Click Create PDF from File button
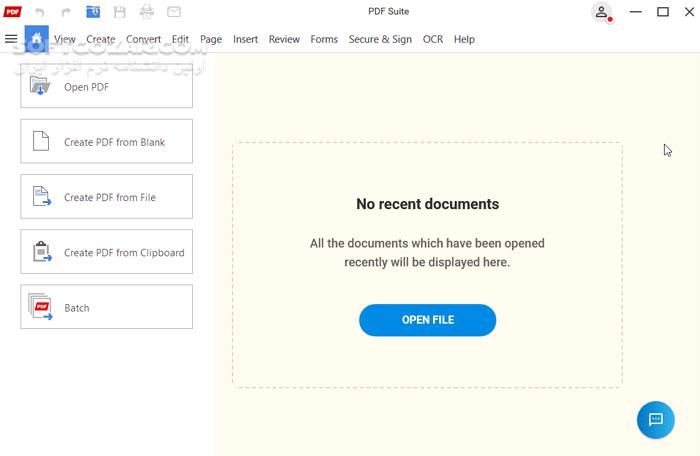This screenshot has width=700, height=456. pos(106,197)
